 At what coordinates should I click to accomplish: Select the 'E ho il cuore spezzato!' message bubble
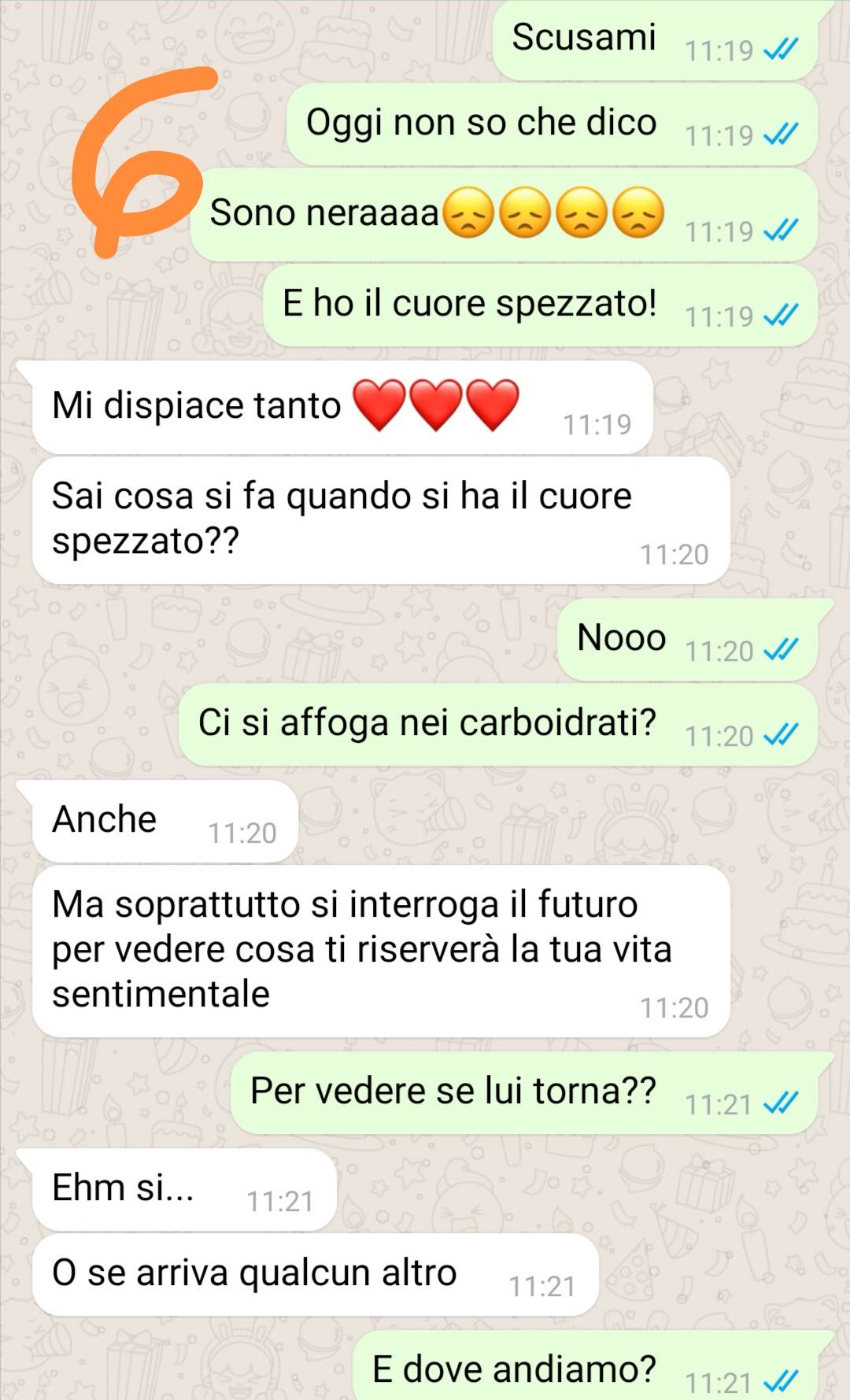point(540,305)
